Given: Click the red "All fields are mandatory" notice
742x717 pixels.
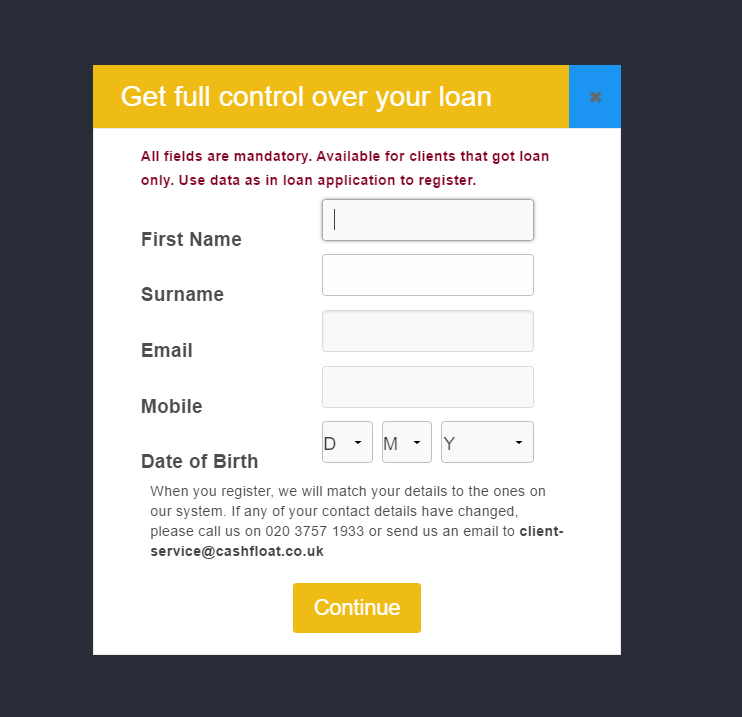Looking at the screenshot, I should click(x=345, y=168).
